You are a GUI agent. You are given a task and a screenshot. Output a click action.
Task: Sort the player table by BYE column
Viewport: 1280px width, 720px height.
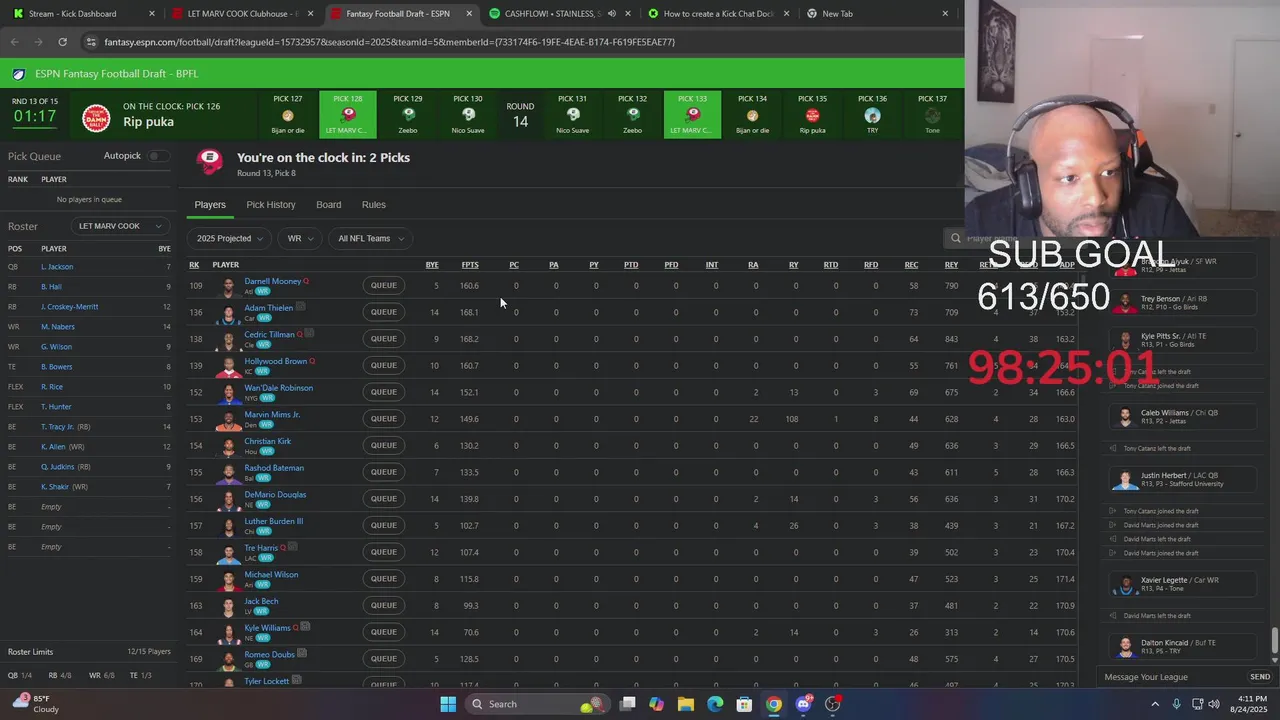(432, 265)
